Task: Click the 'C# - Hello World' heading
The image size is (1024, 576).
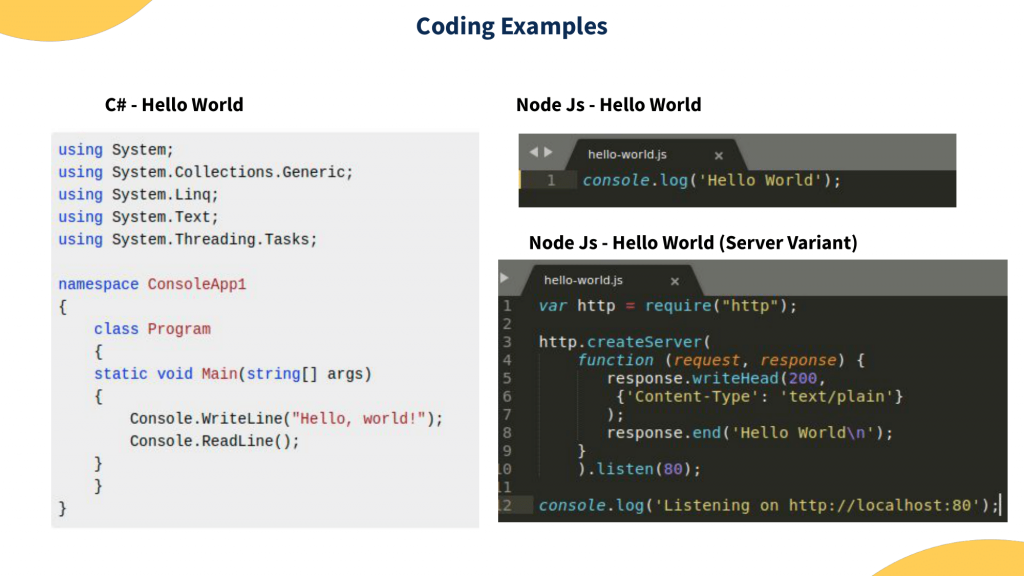Action: (x=174, y=104)
